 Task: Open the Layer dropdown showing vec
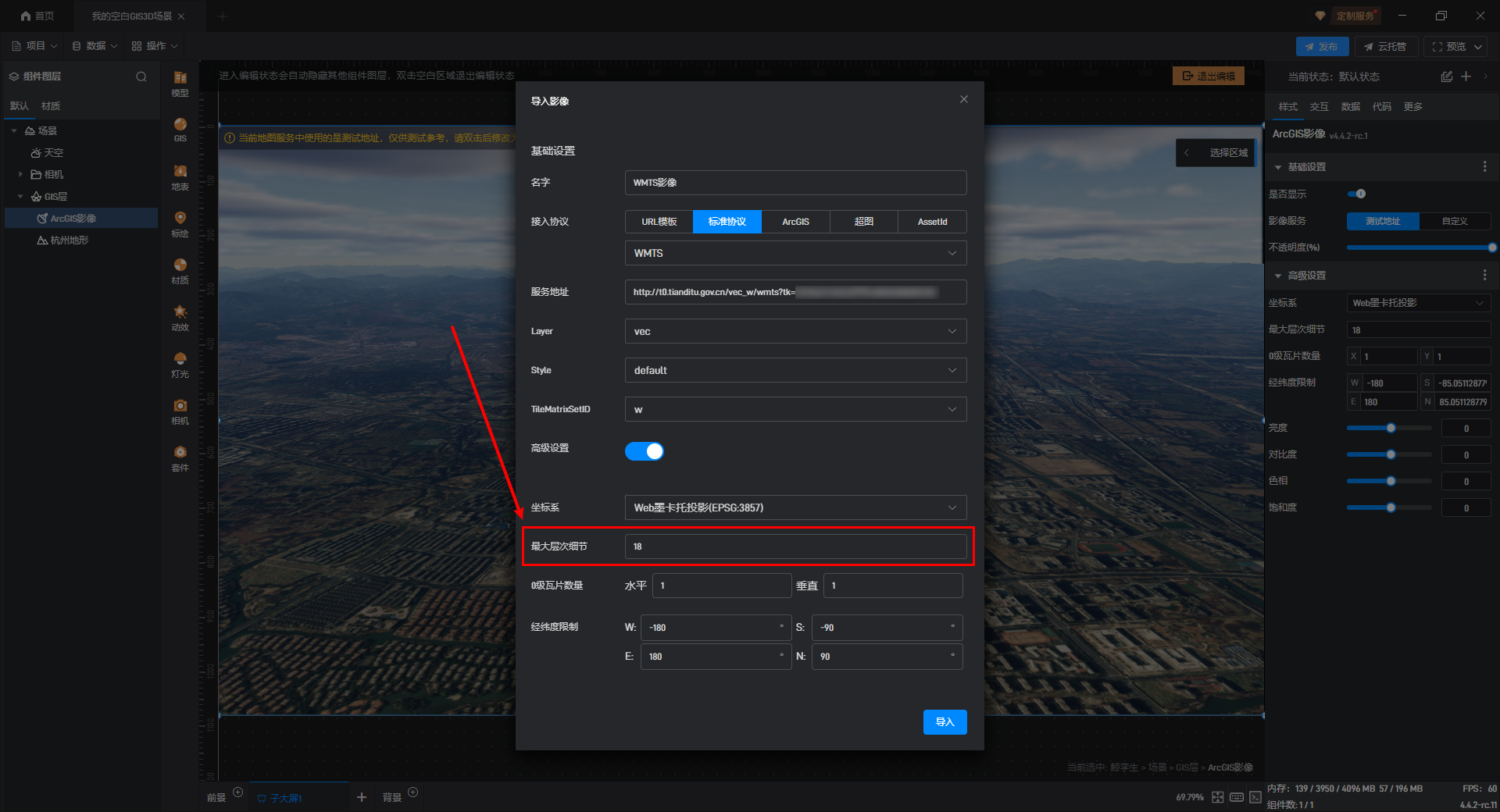795,331
